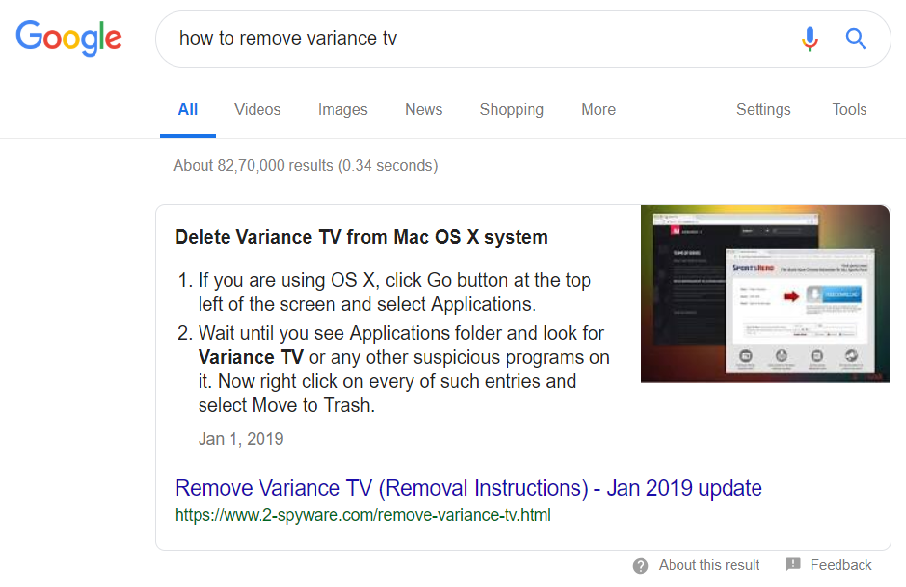
Task: Click the Feedback flag icon
Action: tap(793, 565)
